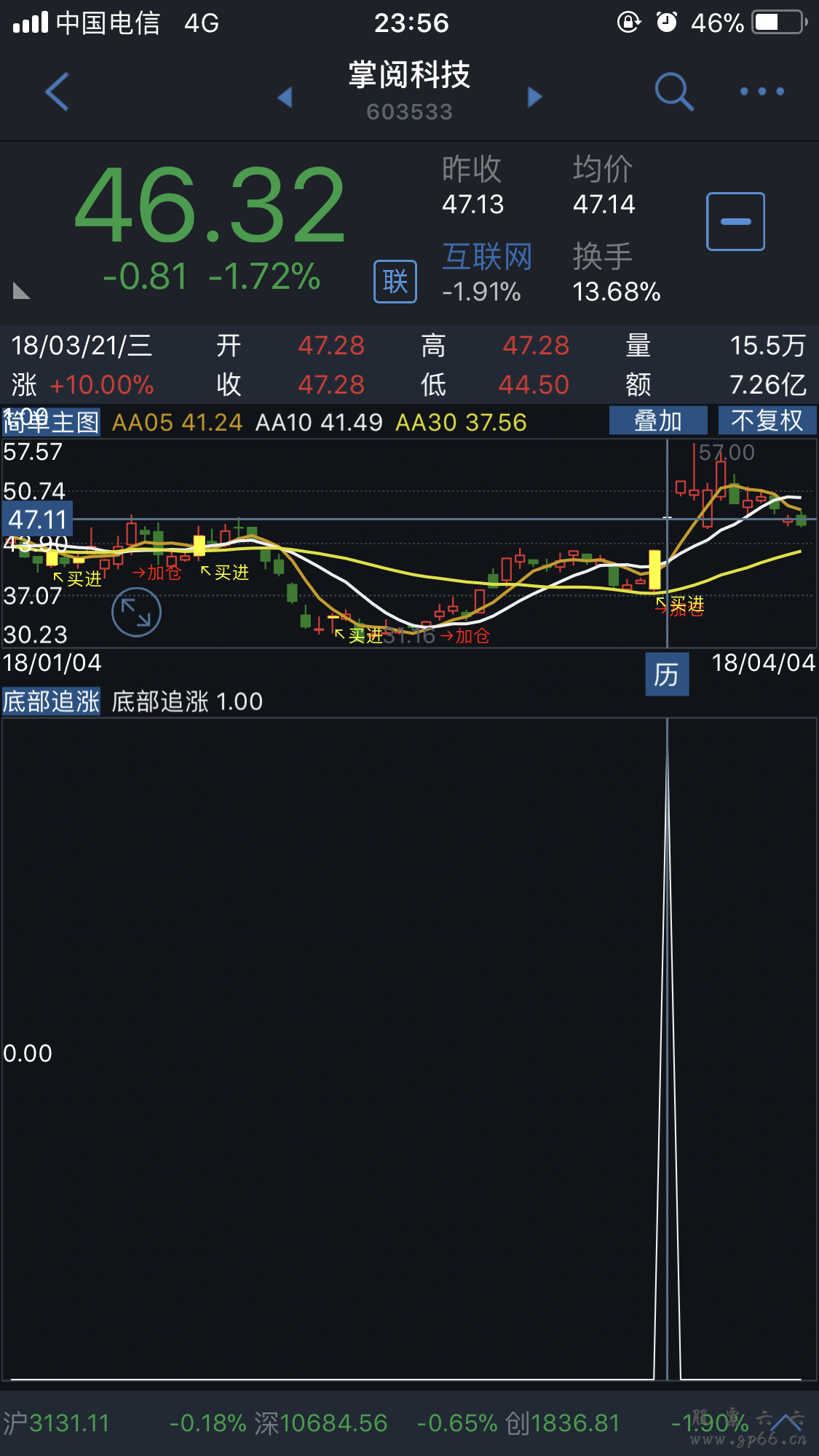Tap the AA30 37.56 moving average value

coord(461,423)
